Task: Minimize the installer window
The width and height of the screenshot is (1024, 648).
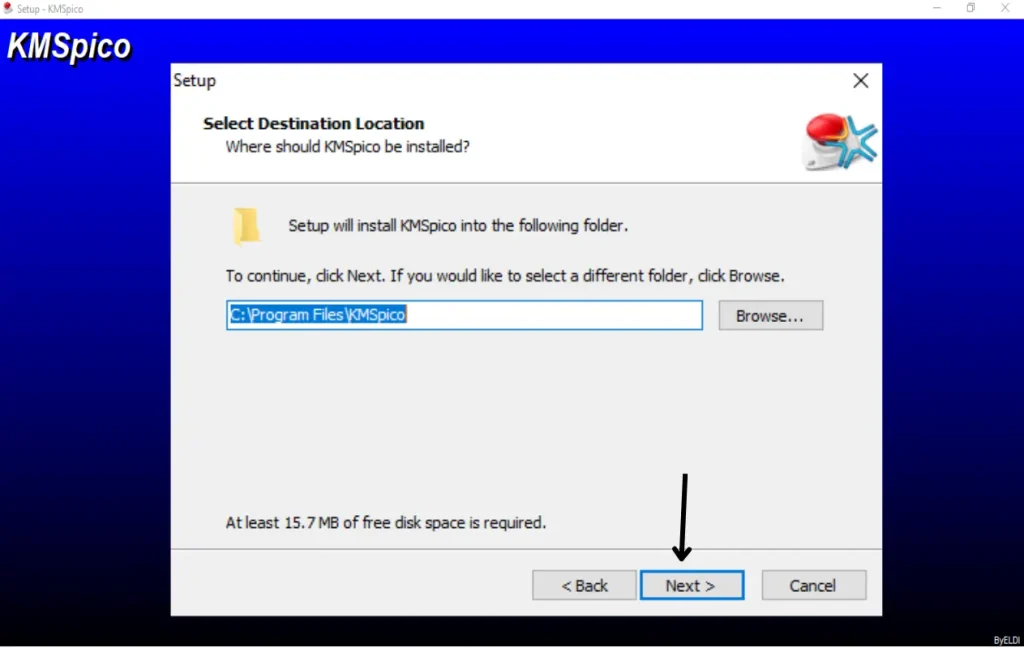Action: click(x=937, y=8)
